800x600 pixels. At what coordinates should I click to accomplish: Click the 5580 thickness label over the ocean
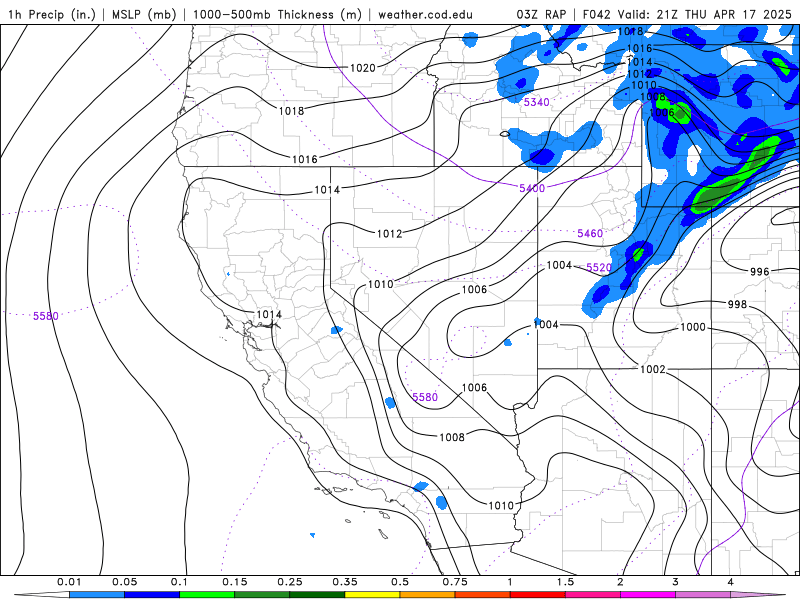coord(46,316)
